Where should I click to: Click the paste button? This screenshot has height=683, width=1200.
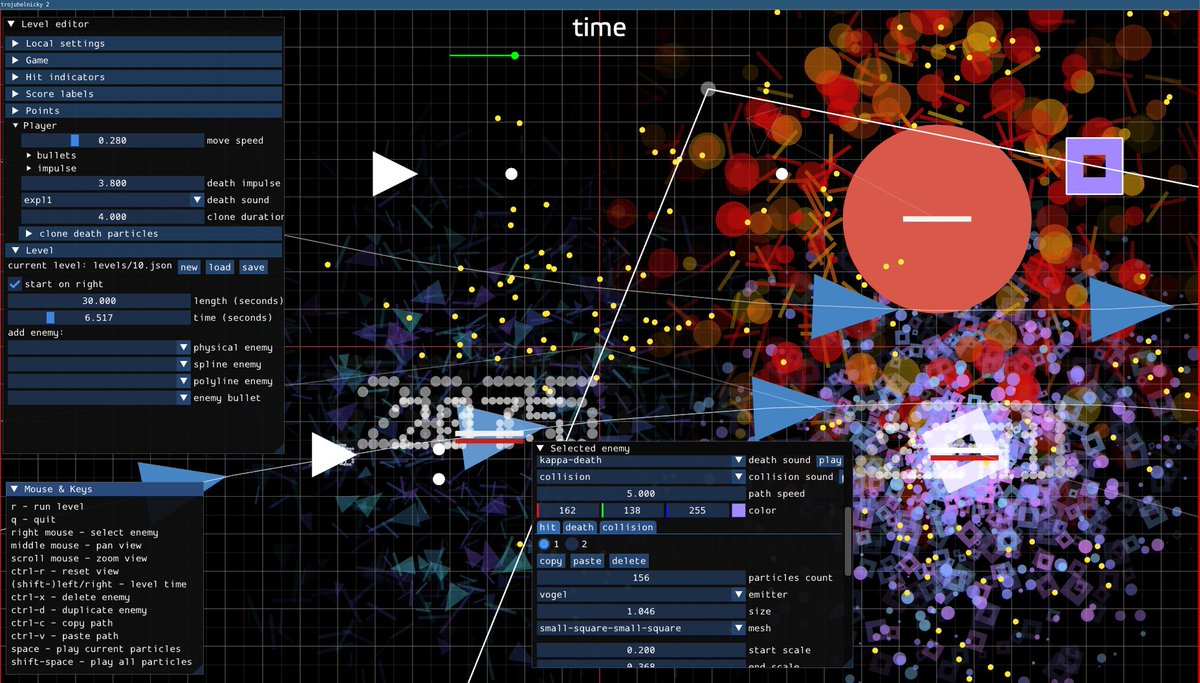587,561
